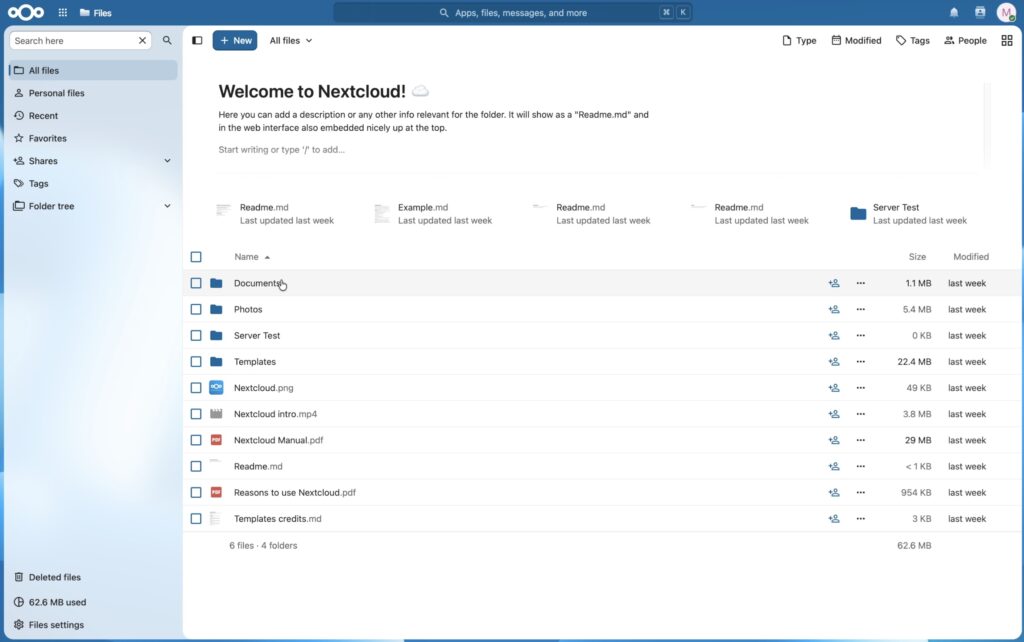This screenshot has width=1024, height=642.
Task: Open Favorites in sidebar
Action: (x=93, y=138)
